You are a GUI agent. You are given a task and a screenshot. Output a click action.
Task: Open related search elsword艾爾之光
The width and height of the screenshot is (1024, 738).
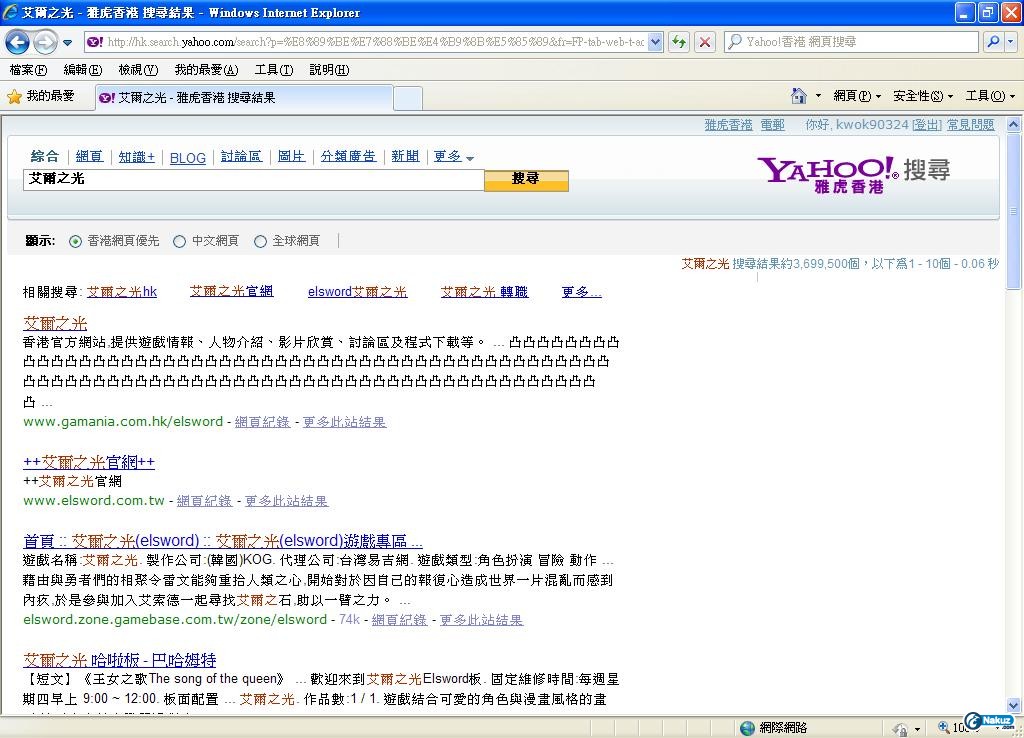(357, 292)
